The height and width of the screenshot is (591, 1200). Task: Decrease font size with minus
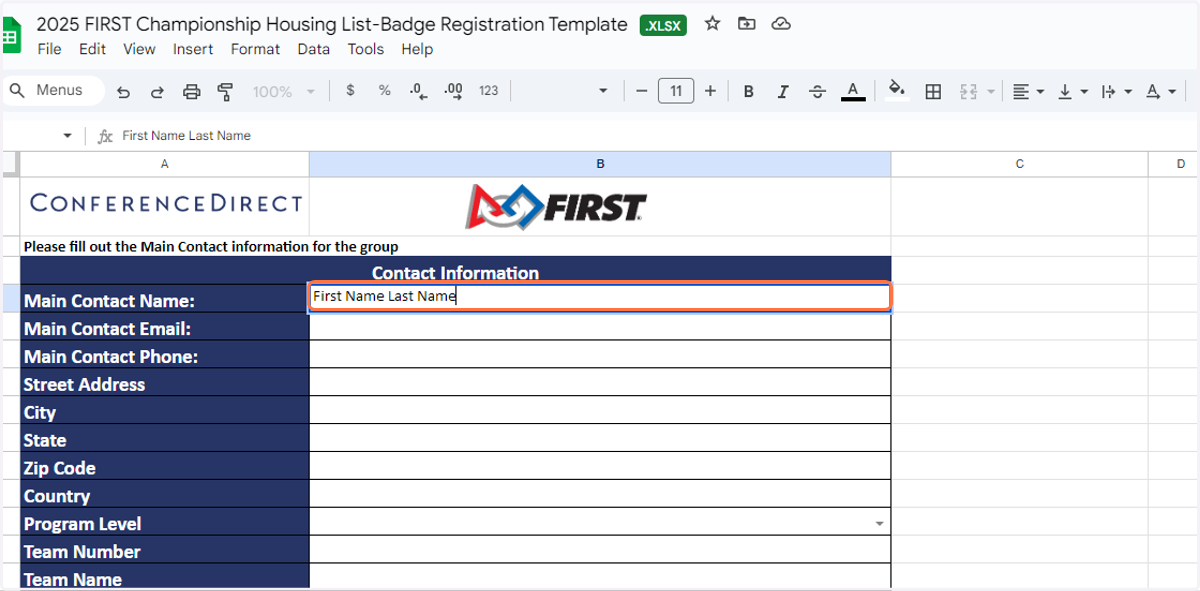641,91
